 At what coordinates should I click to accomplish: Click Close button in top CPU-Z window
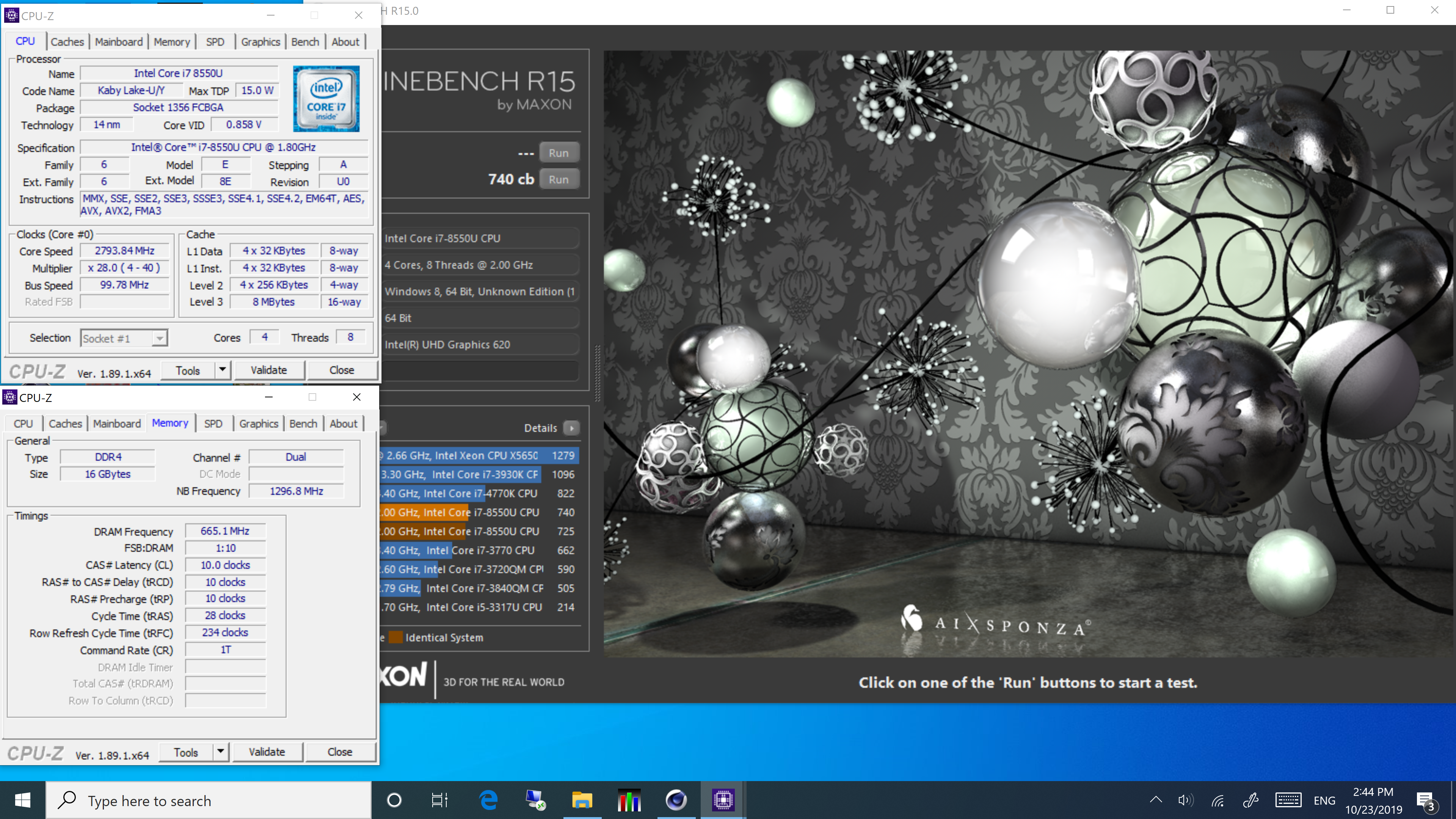(341, 370)
